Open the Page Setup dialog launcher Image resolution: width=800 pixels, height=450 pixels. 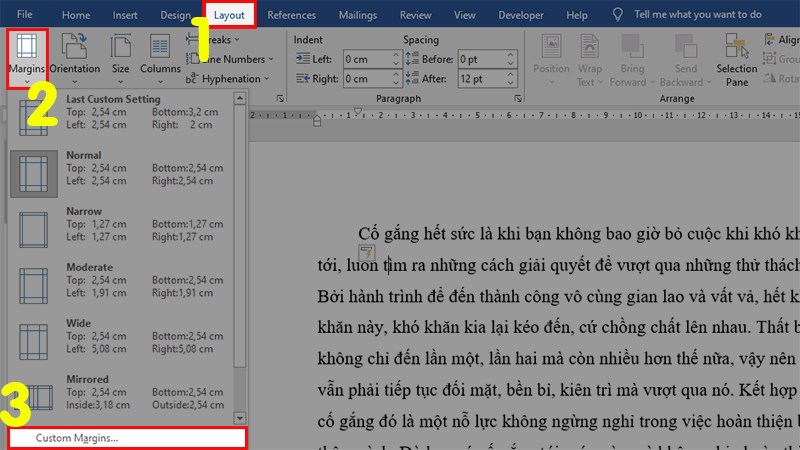click(x=280, y=98)
